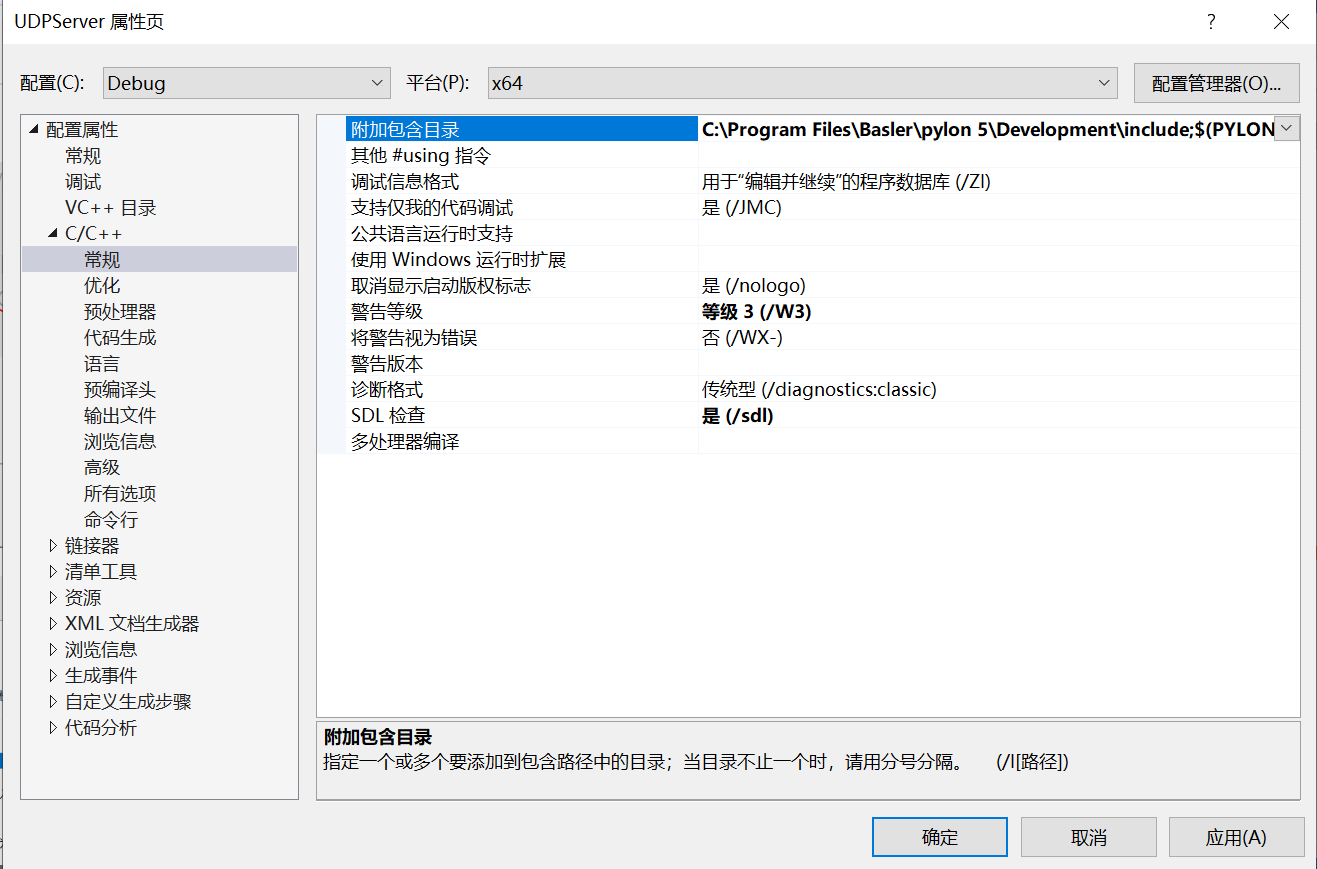This screenshot has height=869, width=1317.
Task: Expand the XML 文档生成器 node
Action: click(x=53, y=623)
